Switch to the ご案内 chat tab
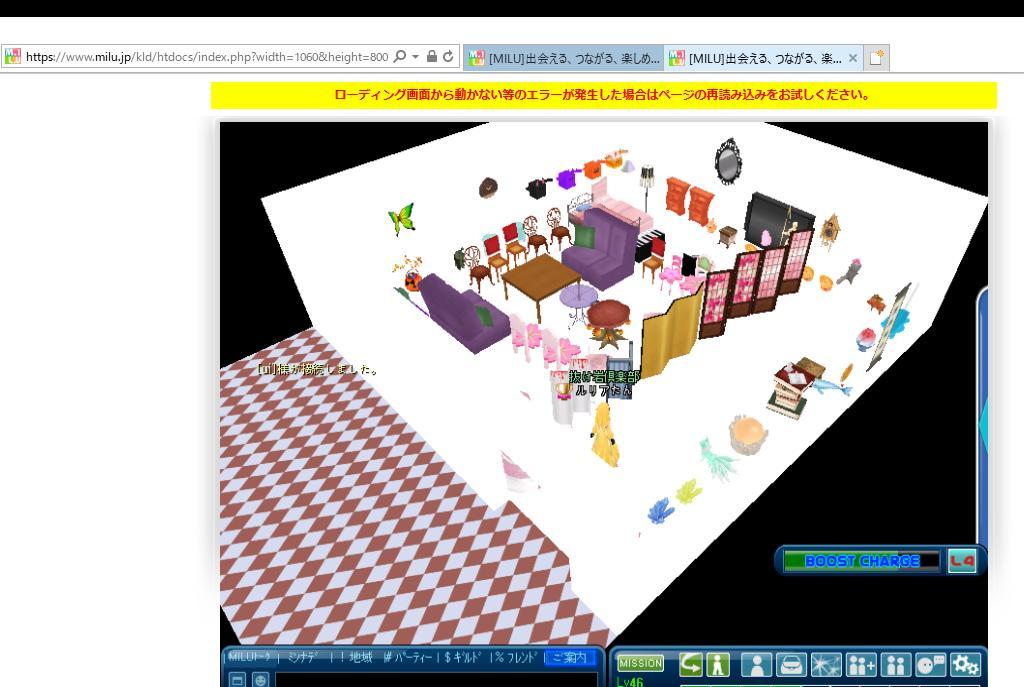1024x687 pixels. [x=570, y=658]
